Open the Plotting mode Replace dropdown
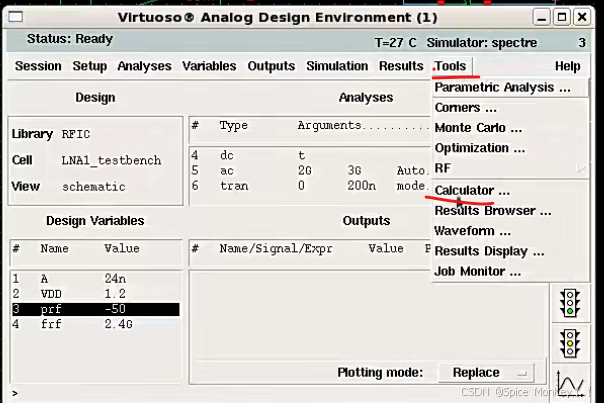This screenshot has height=403, width=604. [486, 373]
